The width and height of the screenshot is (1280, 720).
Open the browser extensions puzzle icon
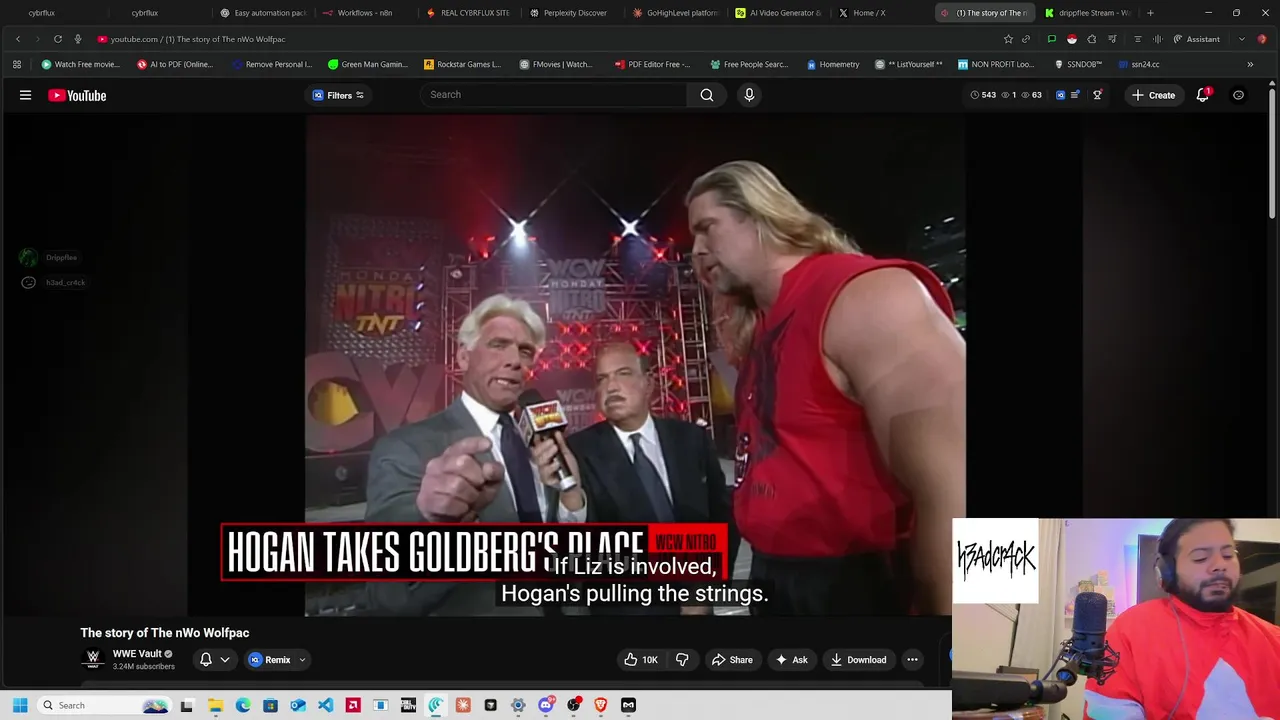click(1092, 39)
